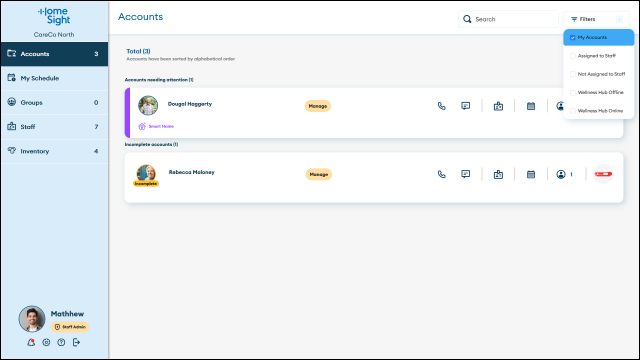Check the Wellness Hub Offline filter
The width and height of the screenshot is (640, 360).
coord(573,93)
